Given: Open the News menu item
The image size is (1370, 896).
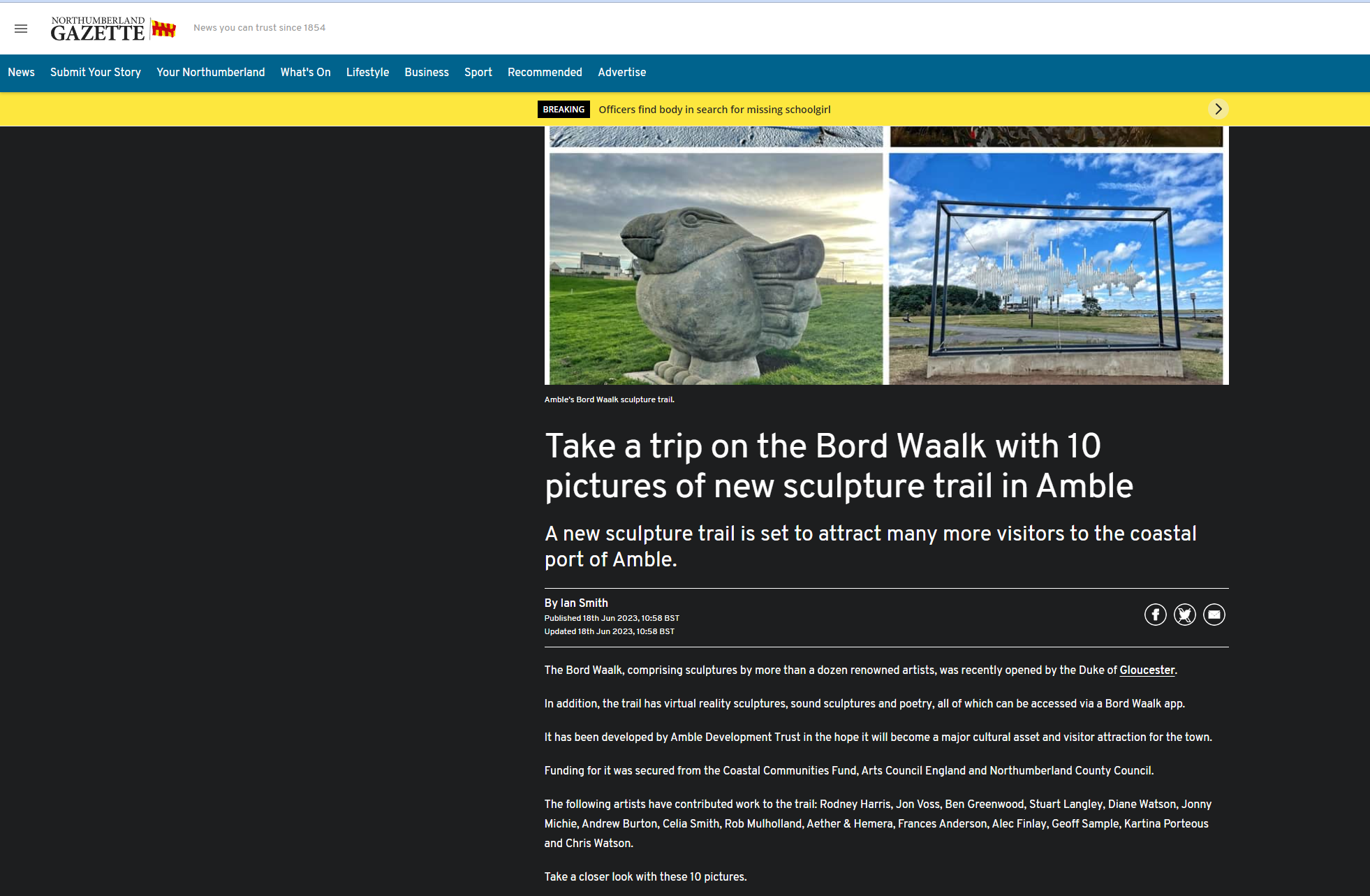Looking at the screenshot, I should click(21, 72).
